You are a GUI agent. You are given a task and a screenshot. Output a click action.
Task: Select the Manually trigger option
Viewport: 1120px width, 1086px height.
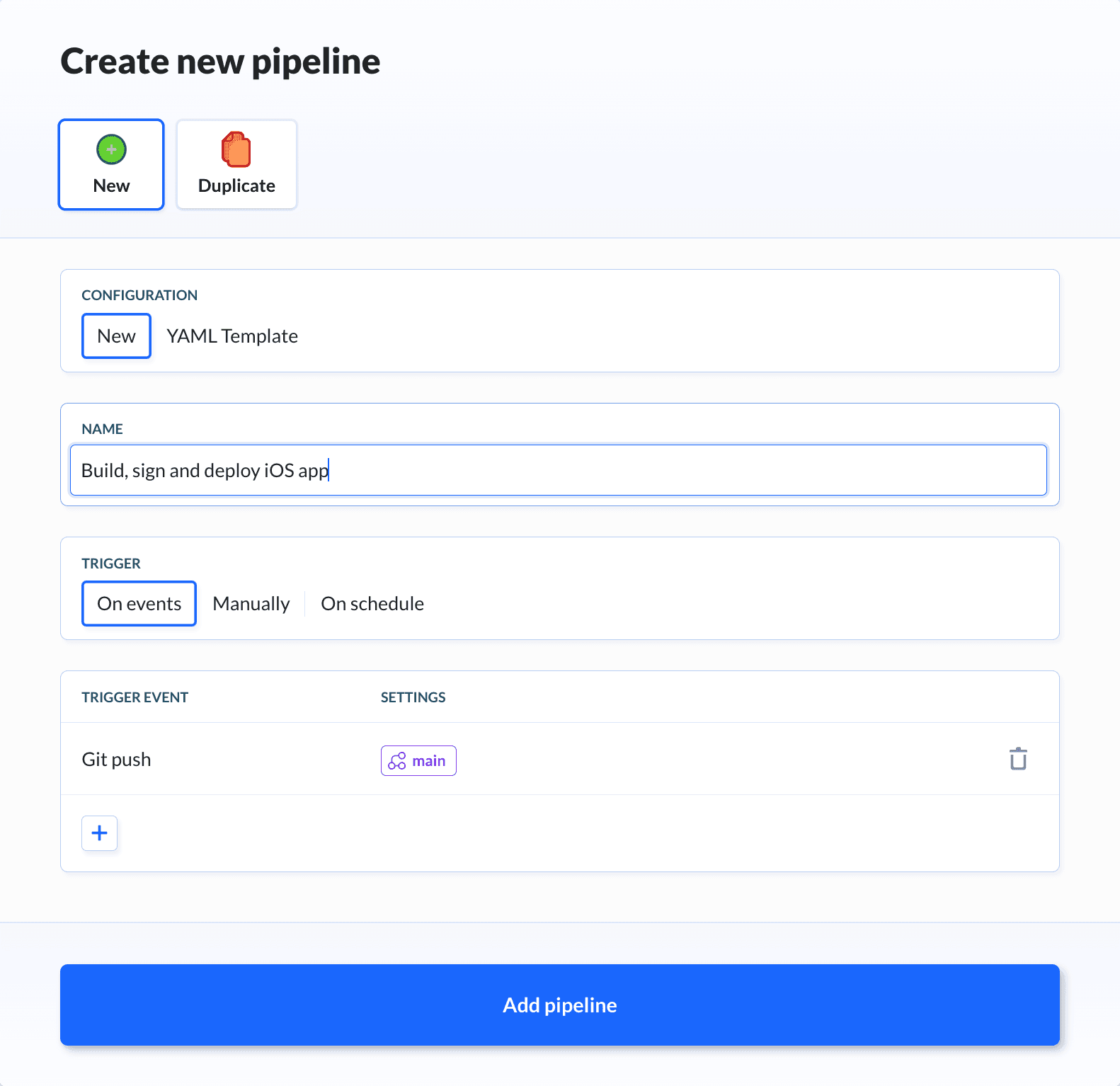(x=251, y=603)
